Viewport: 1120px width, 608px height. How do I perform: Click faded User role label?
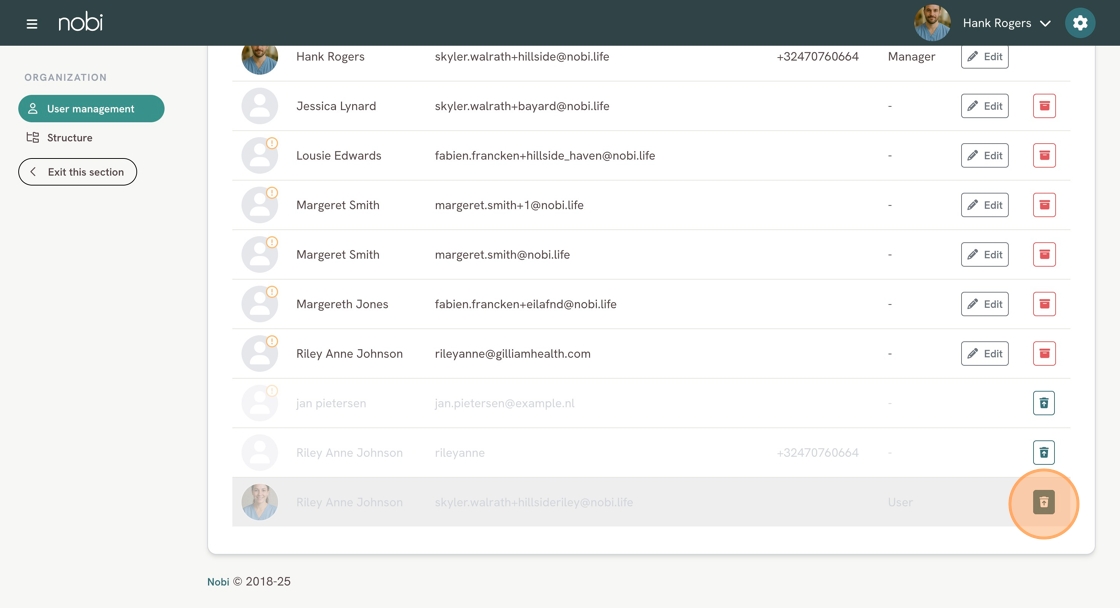900,502
